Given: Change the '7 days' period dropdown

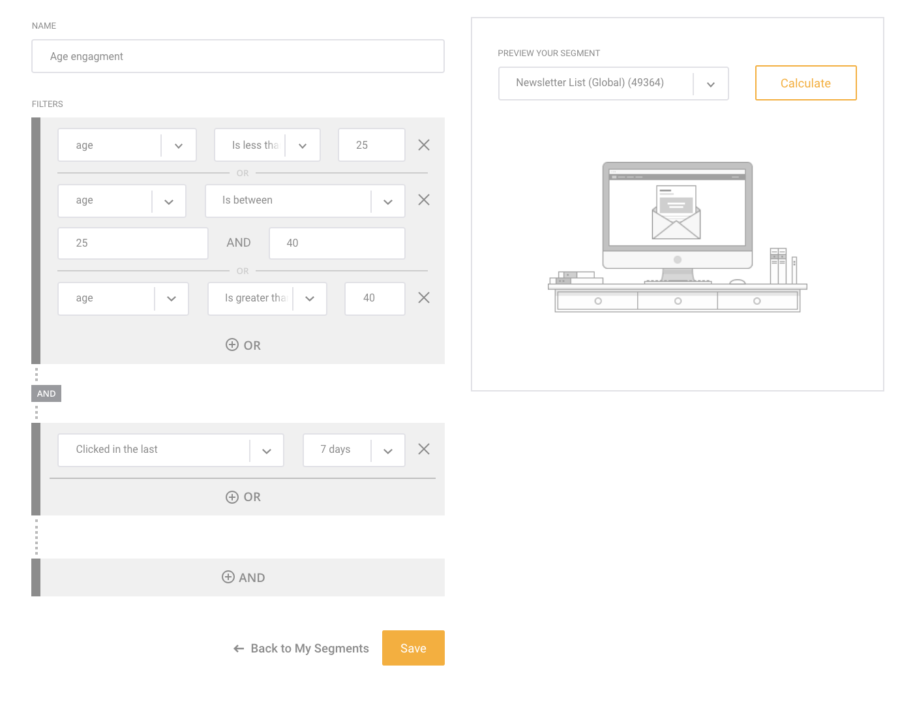Looking at the screenshot, I should pos(387,450).
